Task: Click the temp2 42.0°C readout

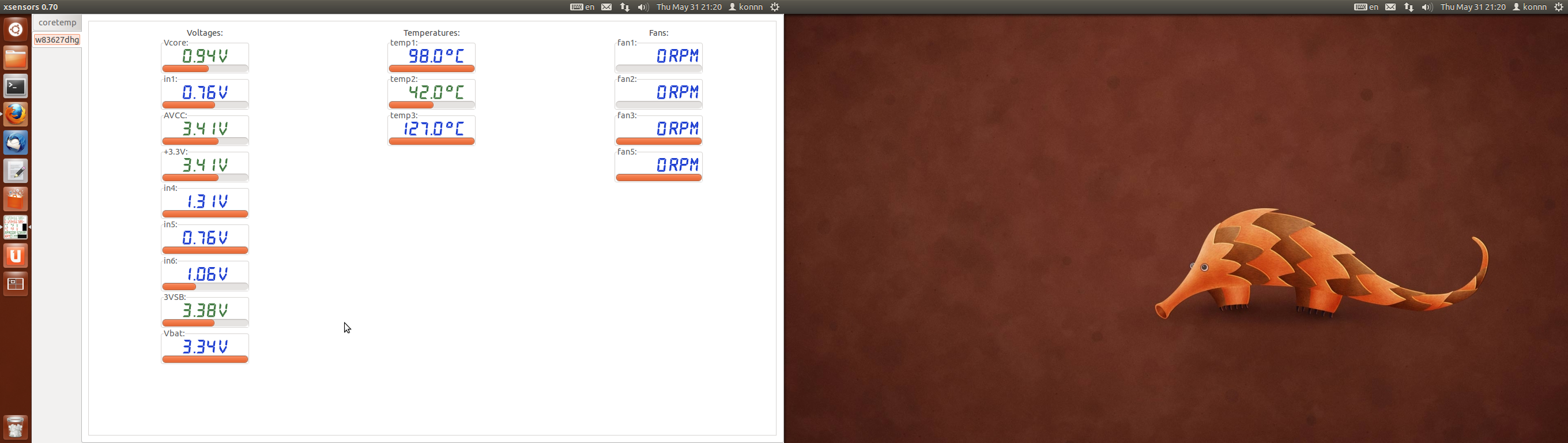Action: point(432,92)
